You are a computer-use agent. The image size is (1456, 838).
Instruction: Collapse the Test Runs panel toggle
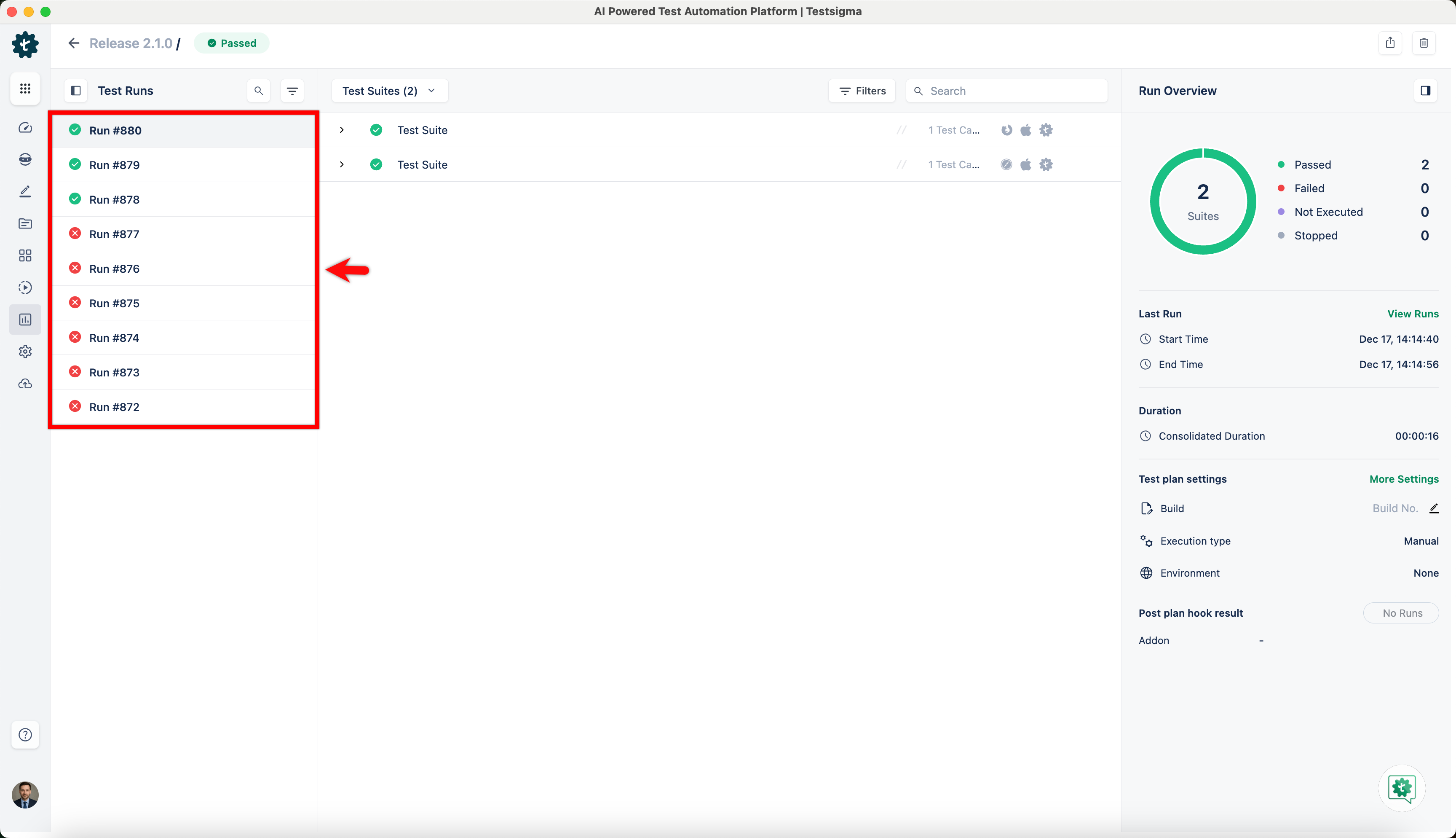pos(76,91)
